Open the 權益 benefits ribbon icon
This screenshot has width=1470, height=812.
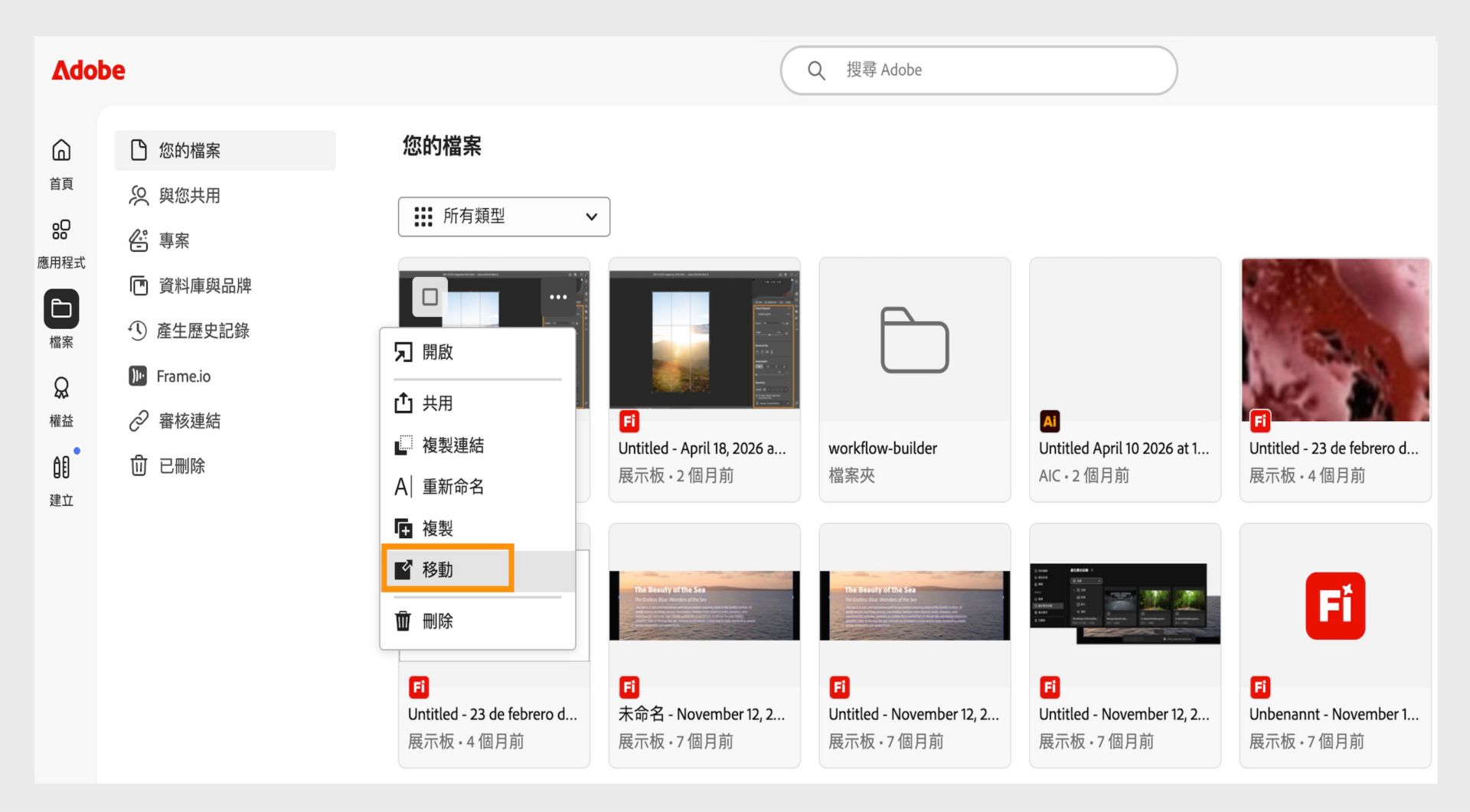coord(61,388)
